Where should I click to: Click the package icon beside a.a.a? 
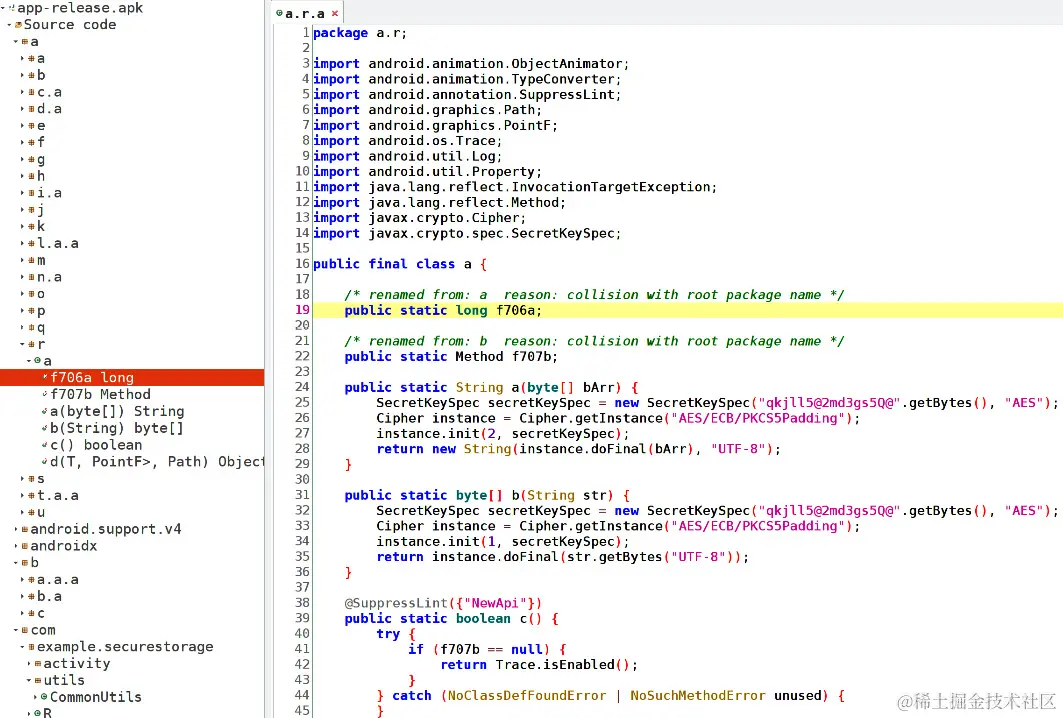tap(31, 580)
